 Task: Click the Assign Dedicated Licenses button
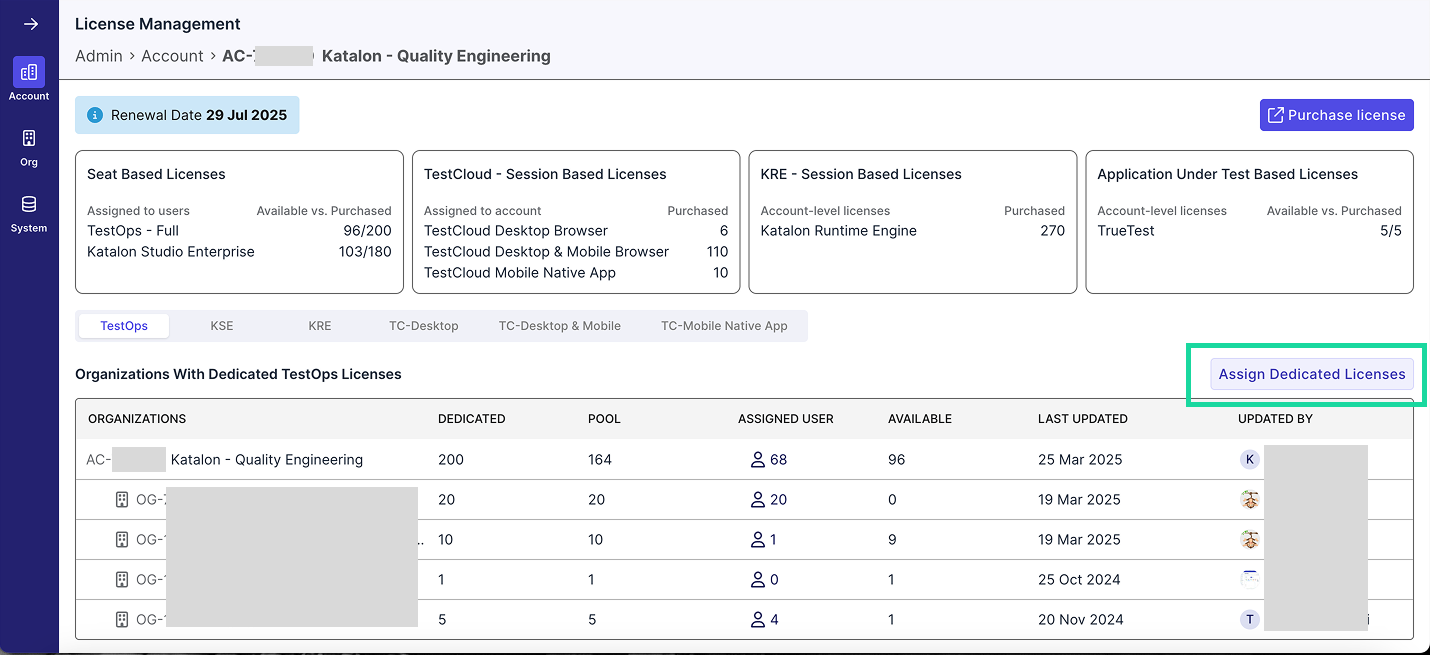(x=1311, y=374)
